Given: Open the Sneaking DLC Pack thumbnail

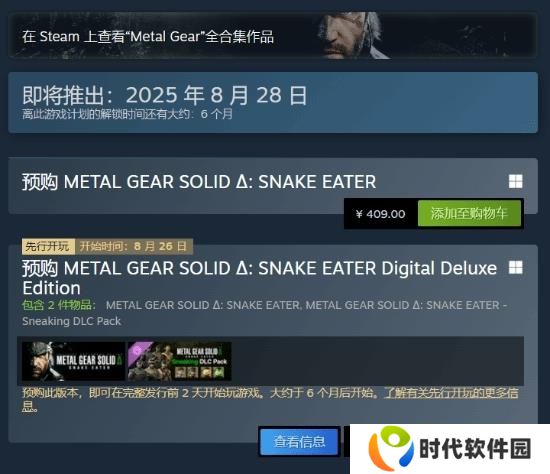Looking at the screenshot, I should click(x=180, y=361).
